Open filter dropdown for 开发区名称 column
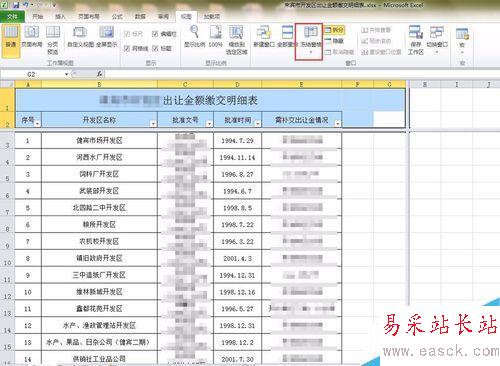The width and height of the screenshot is (500, 366). (x=153, y=124)
